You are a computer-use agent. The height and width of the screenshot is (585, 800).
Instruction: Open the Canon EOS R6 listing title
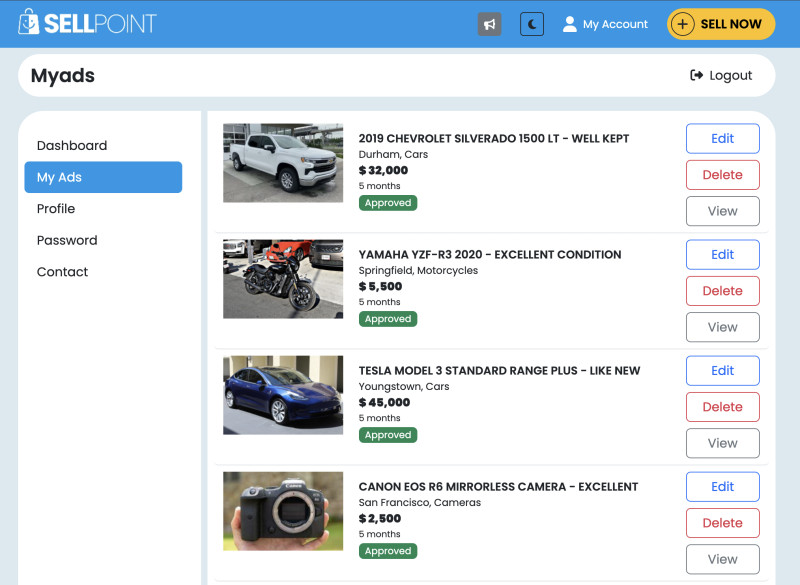point(498,487)
